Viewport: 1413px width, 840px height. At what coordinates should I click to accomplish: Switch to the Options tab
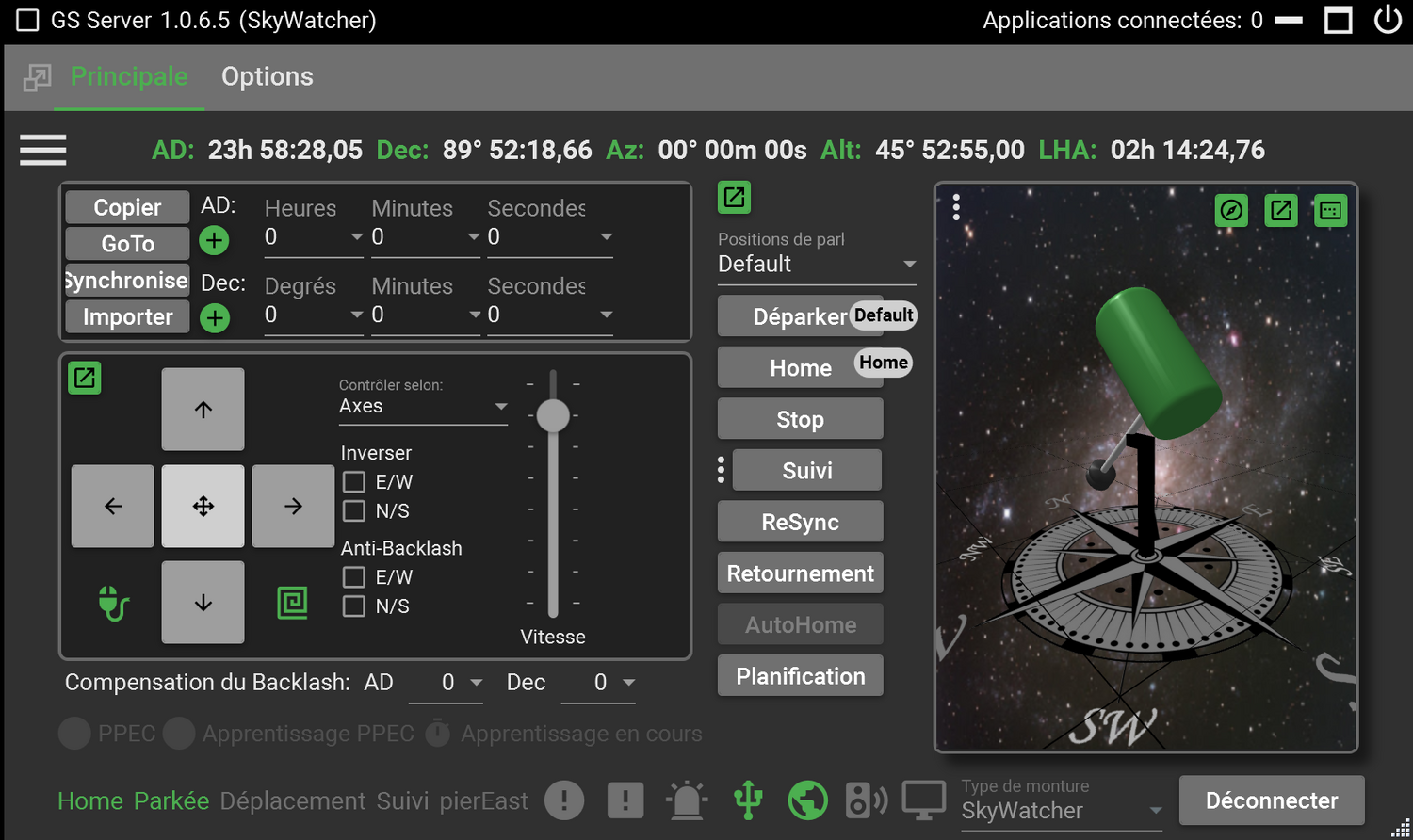tap(268, 76)
